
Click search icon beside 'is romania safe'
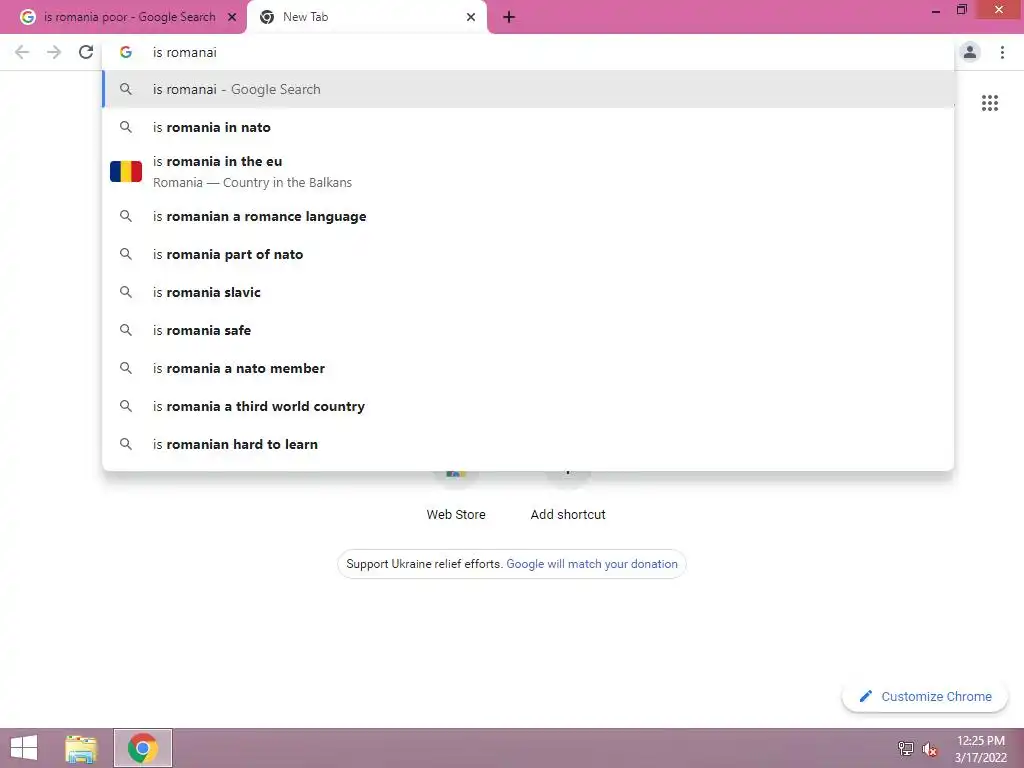tap(126, 330)
